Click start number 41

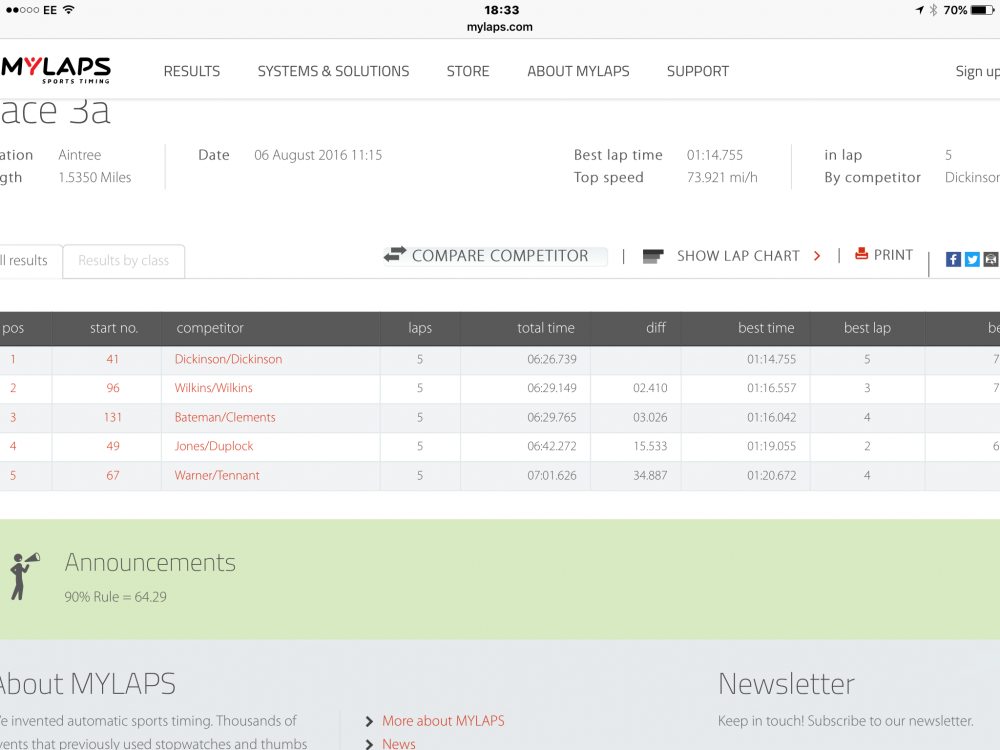tap(112, 359)
